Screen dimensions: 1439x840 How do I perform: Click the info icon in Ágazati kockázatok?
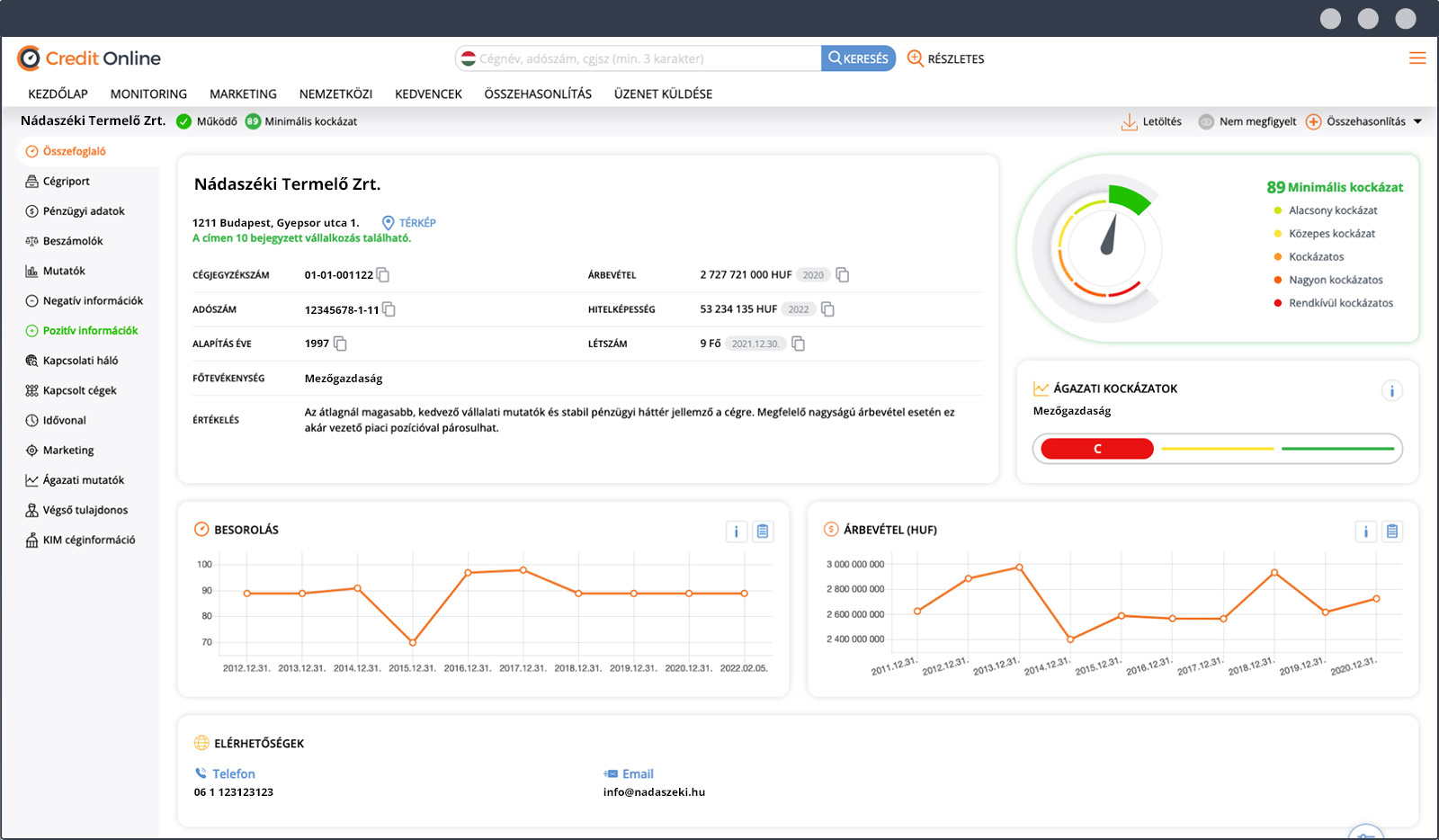(1391, 391)
